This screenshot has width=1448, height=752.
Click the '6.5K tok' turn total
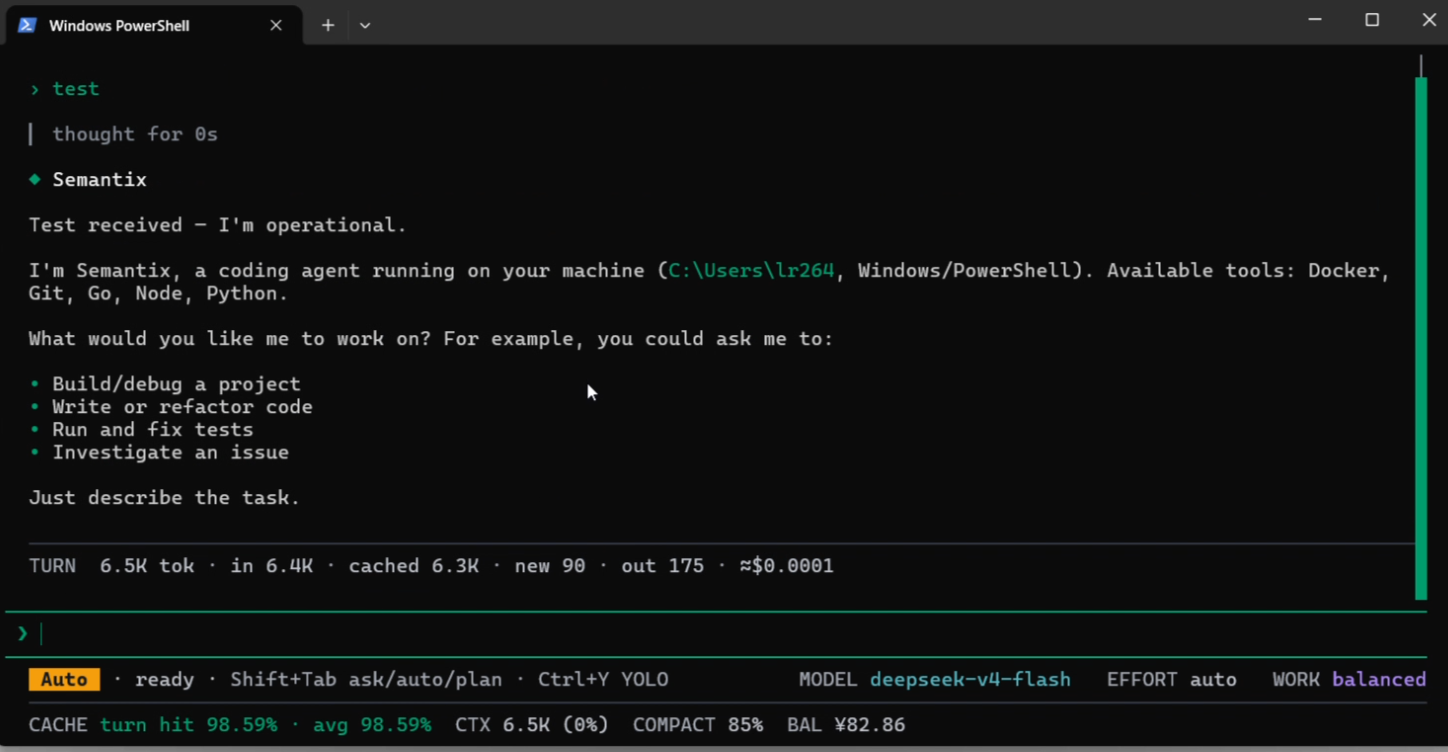click(147, 566)
